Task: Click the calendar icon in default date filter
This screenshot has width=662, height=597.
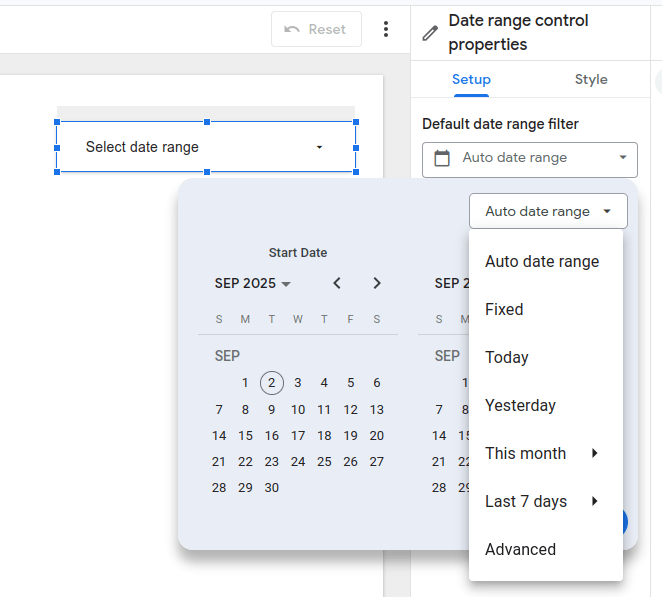Action: (x=442, y=158)
